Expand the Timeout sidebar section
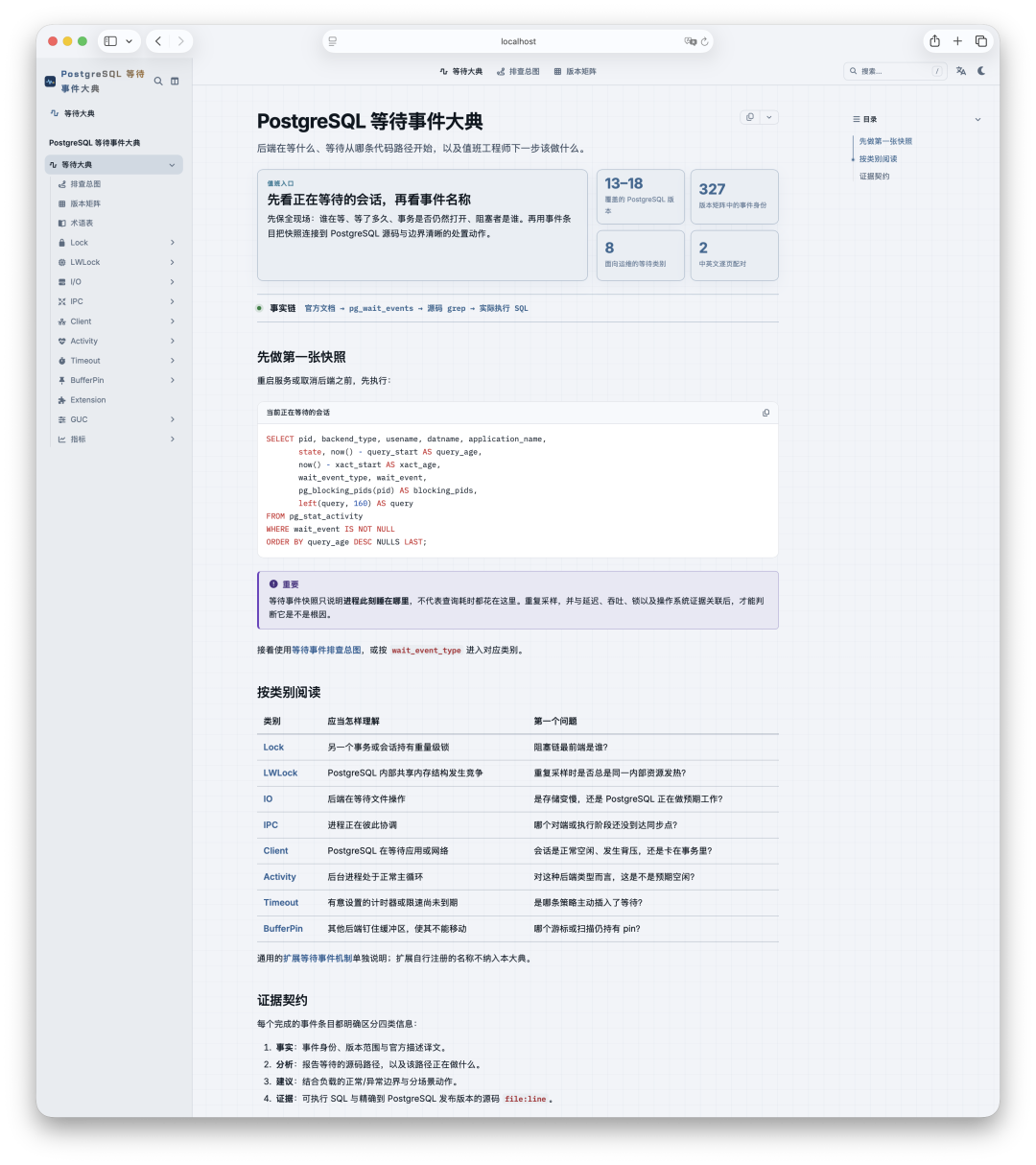 click(173, 361)
